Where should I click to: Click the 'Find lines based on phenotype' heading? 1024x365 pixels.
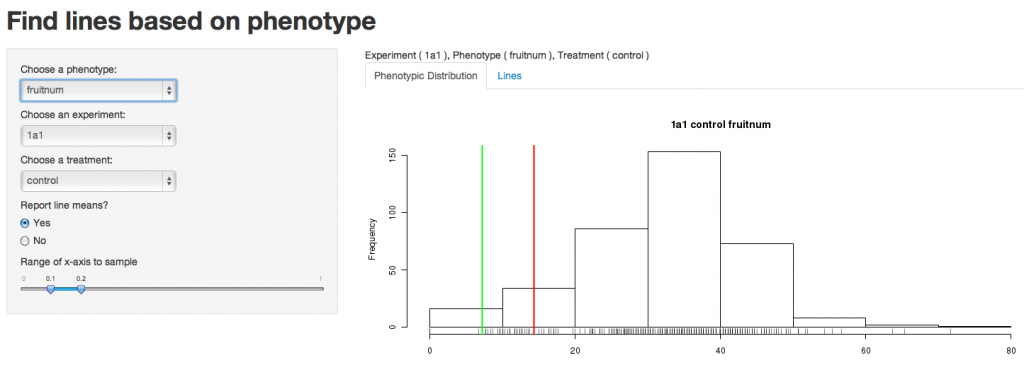click(x=191, y=22)
